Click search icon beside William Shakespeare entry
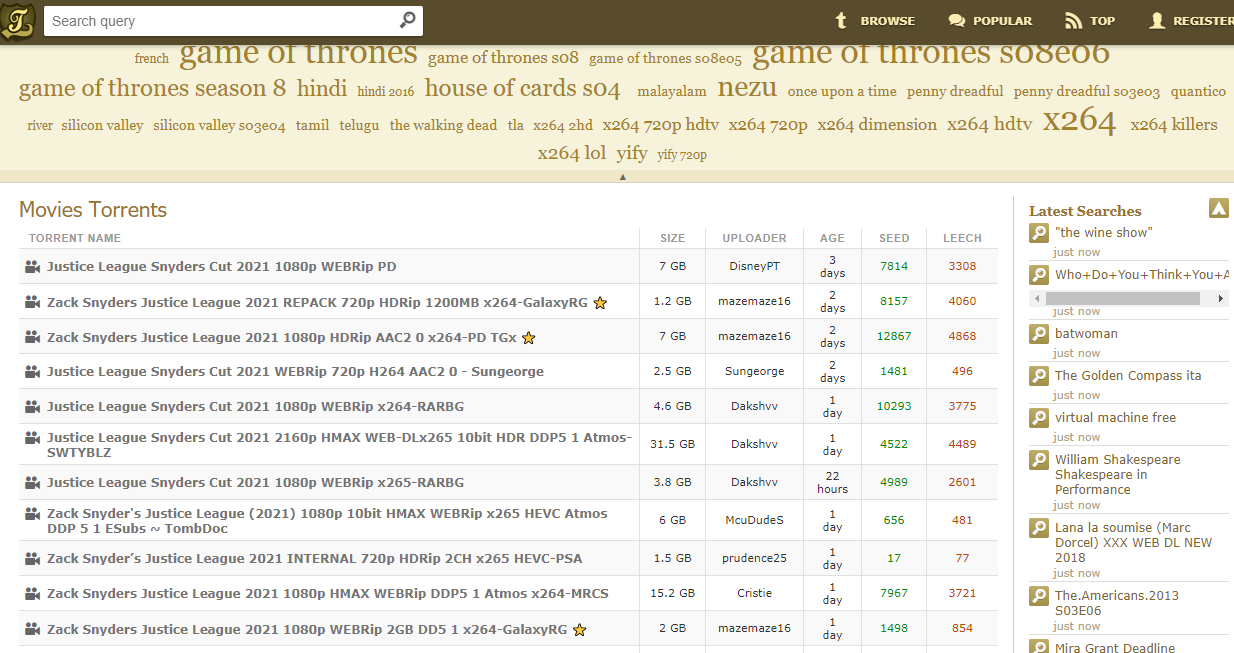Viewport: 1234px width, 653px height. click(1039, 460)
